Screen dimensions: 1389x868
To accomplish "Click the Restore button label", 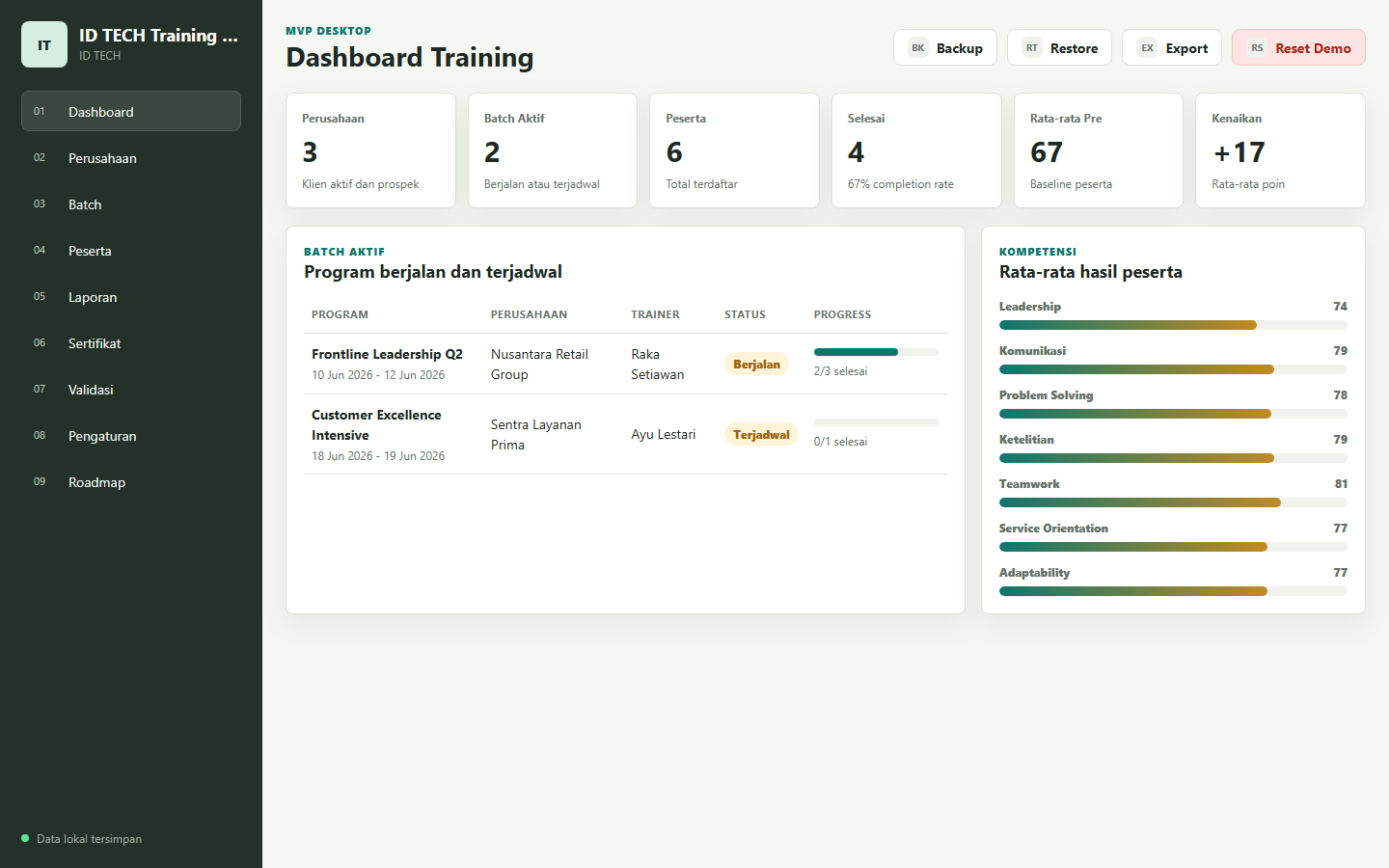I will [x=1074, y=48].
